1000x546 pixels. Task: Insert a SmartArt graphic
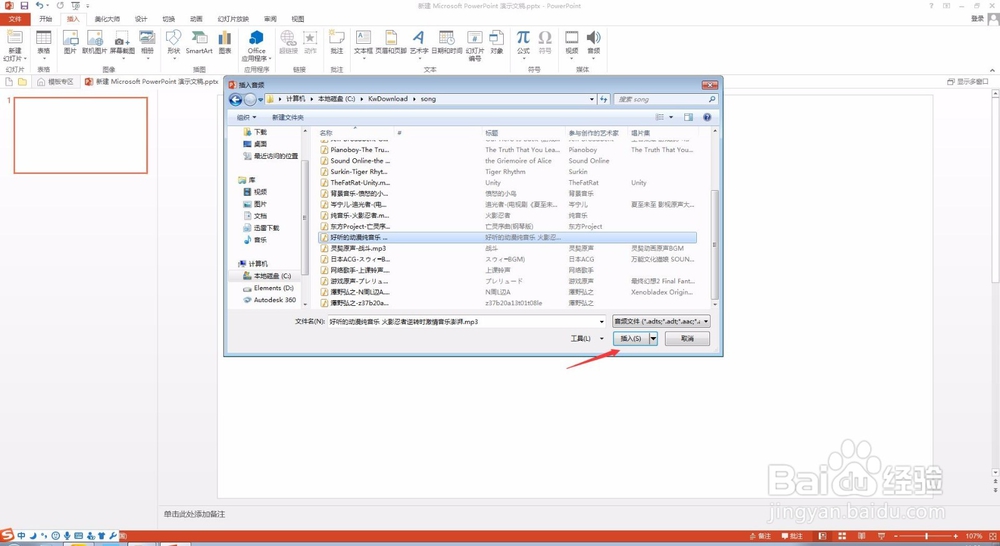199,42
